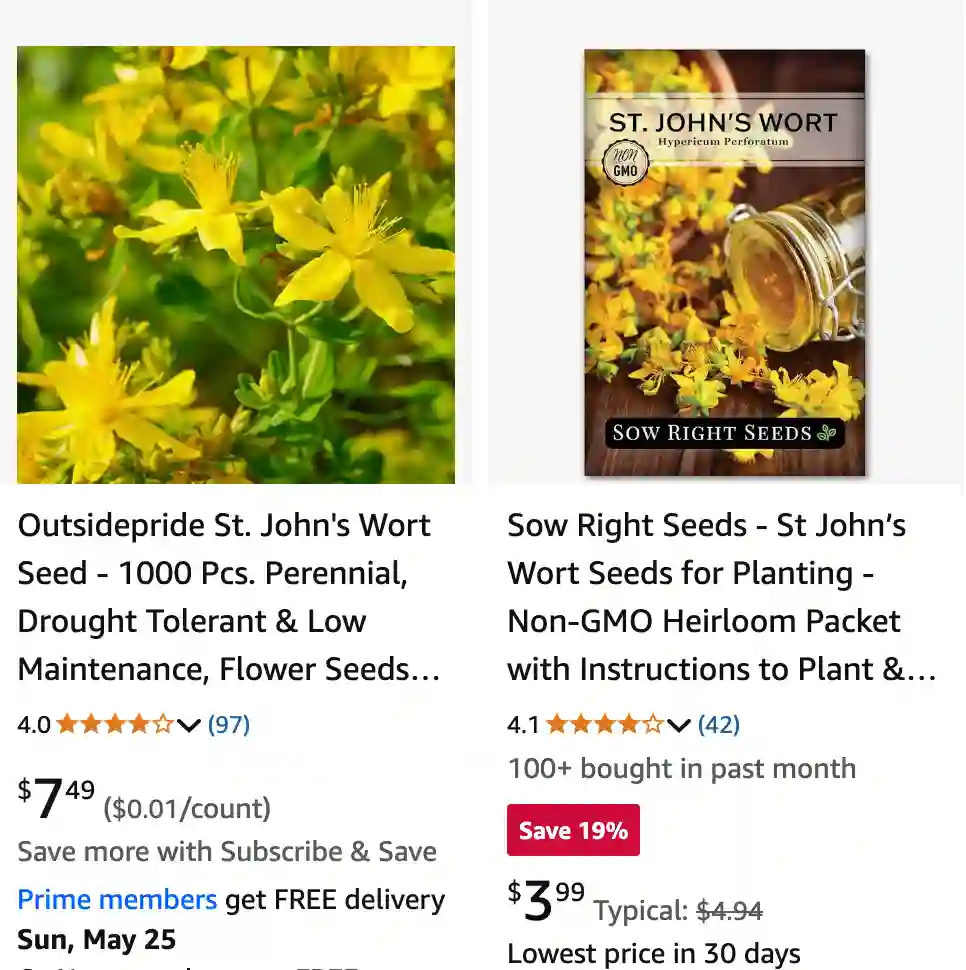Click the Sun, May 25 delivery date

pyautogui.click(x=97, y=939)
